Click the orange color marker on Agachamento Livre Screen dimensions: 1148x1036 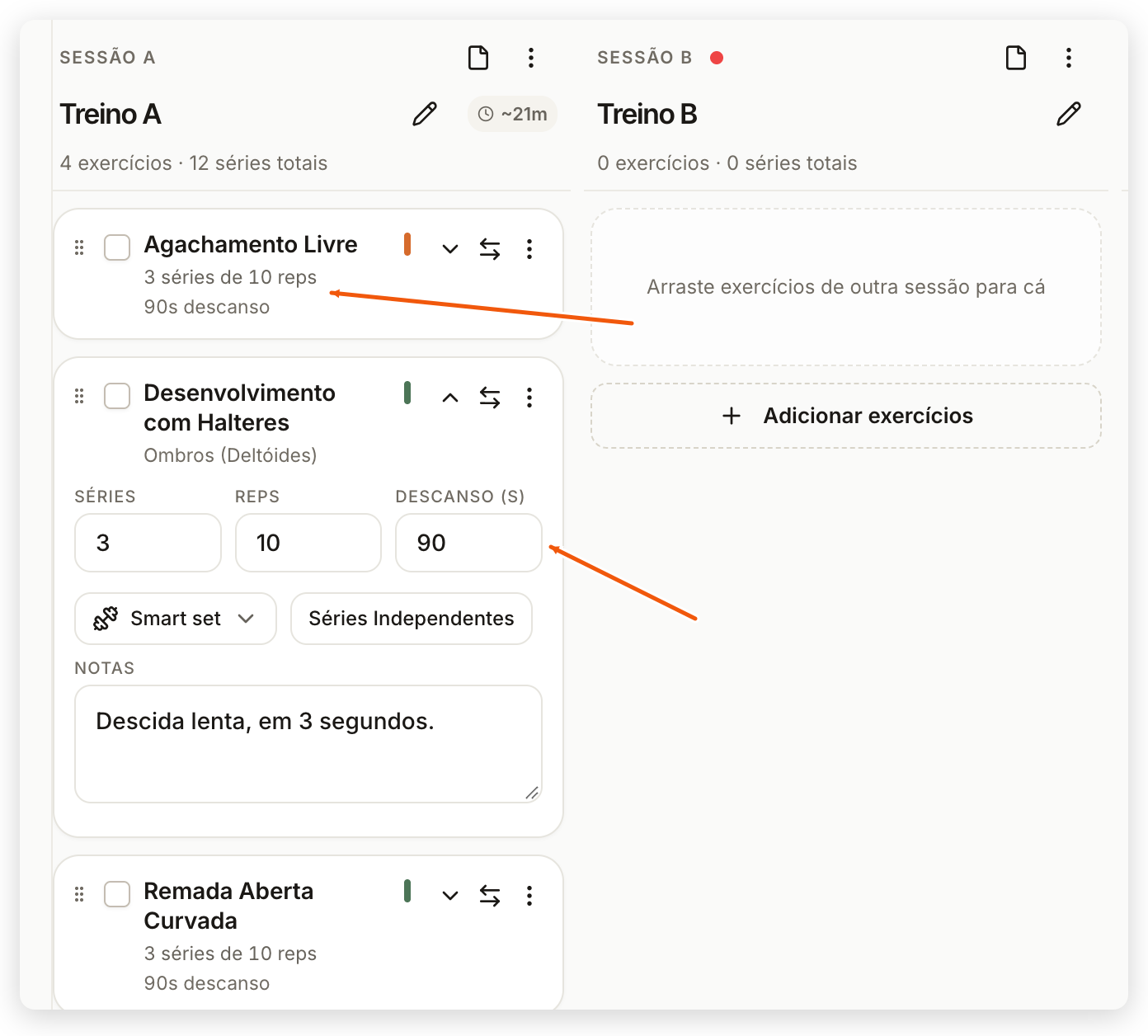407,244
